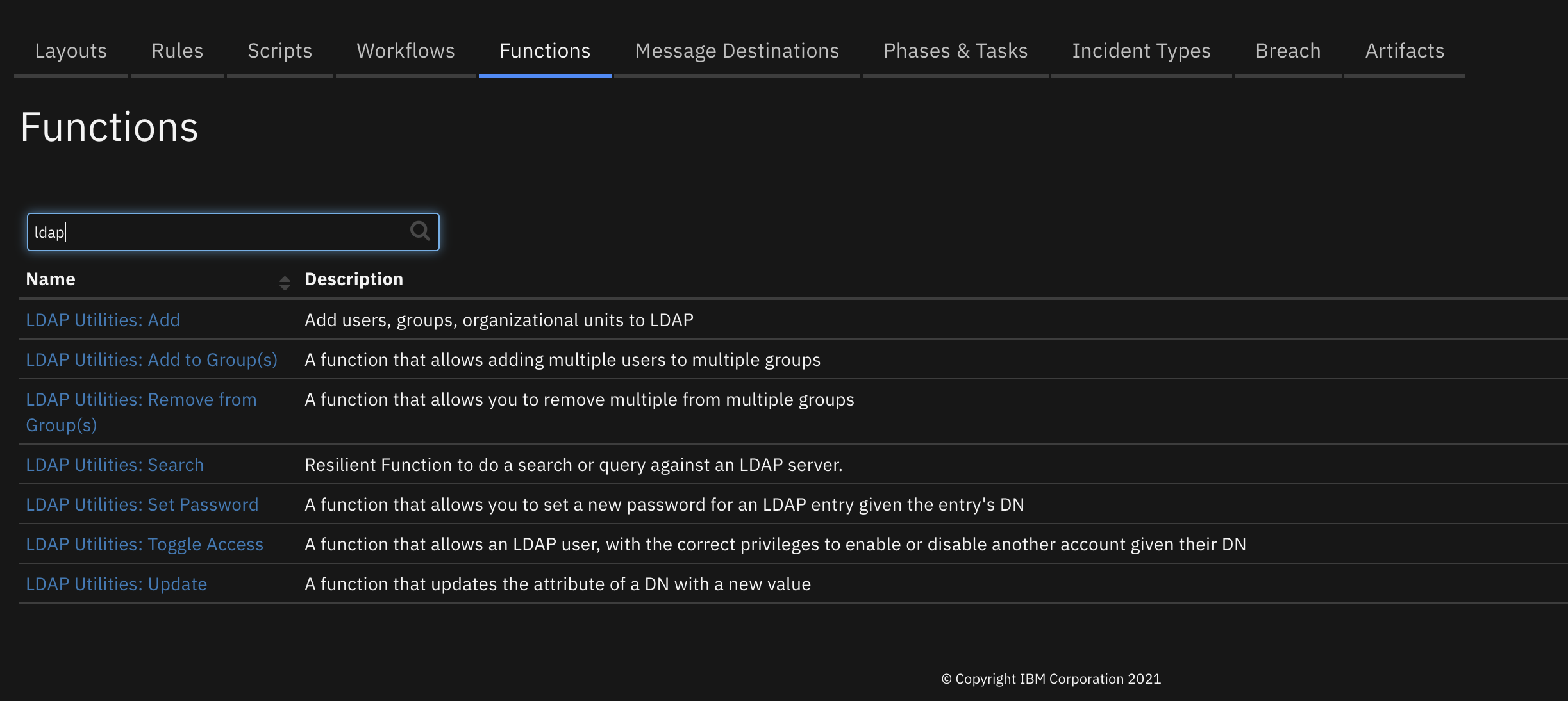The height and width of the screenshot is (701, 1568).
Task: Open LDAP Utilities: Add to Group(s) function
Action: tap(151, 359)
